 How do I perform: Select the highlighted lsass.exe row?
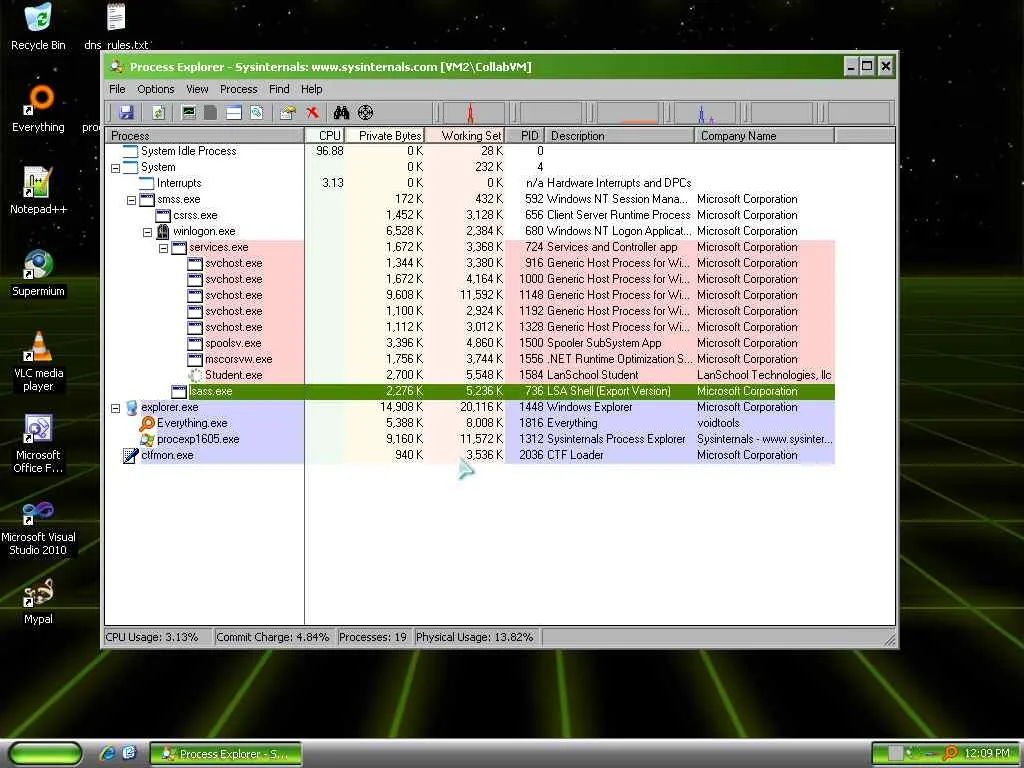coord(470,391)
